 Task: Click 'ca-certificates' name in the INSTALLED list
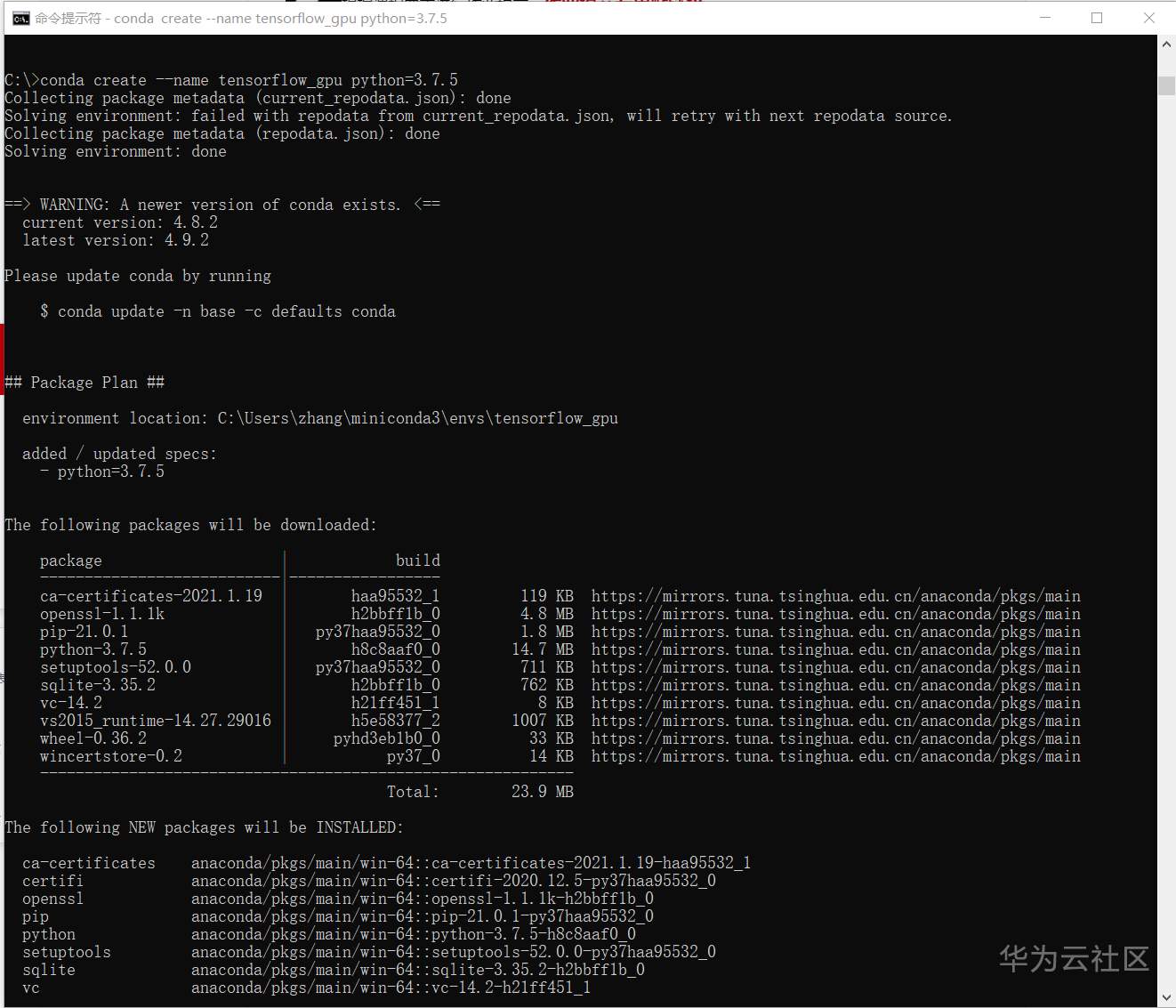click(89, 863)
